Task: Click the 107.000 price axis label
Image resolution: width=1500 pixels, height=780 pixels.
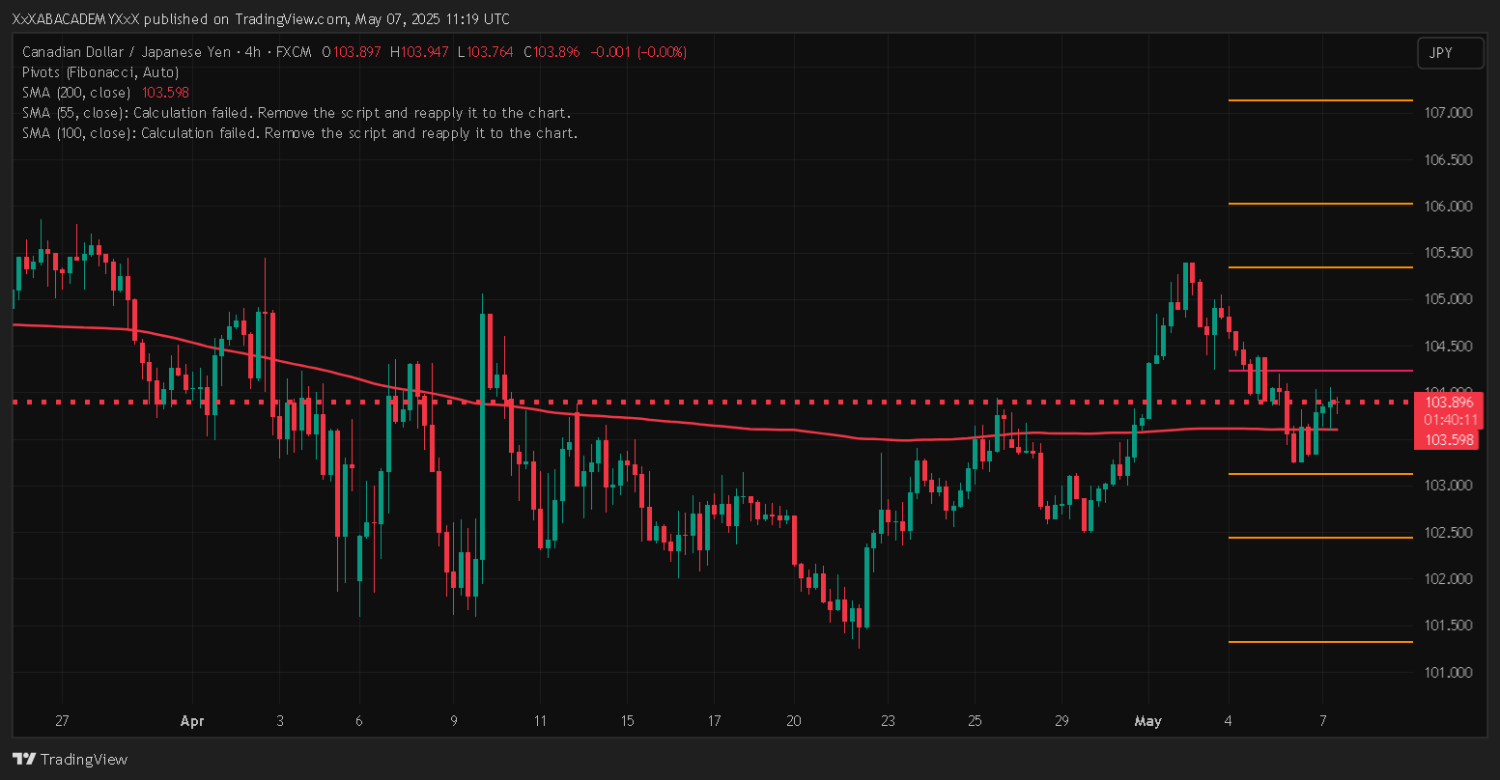Action: pyautogui.click(x=1446, y=113)
